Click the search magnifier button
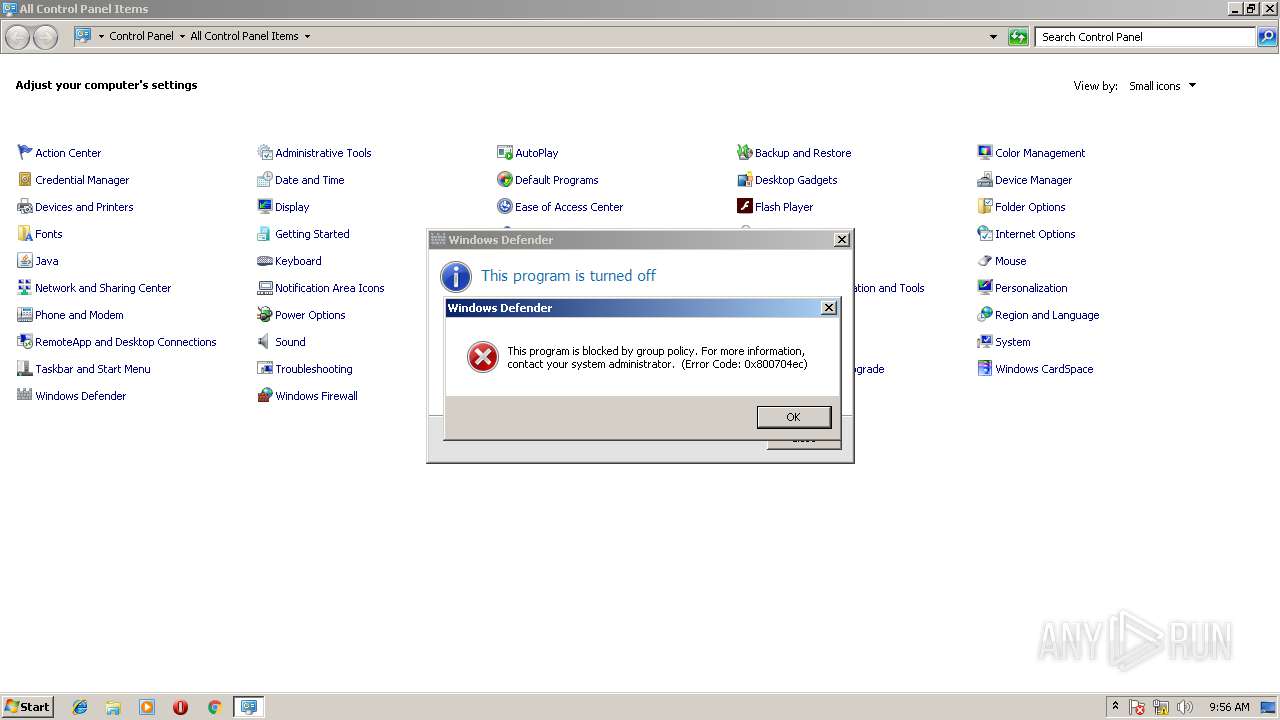 [x=1267, y=37]
